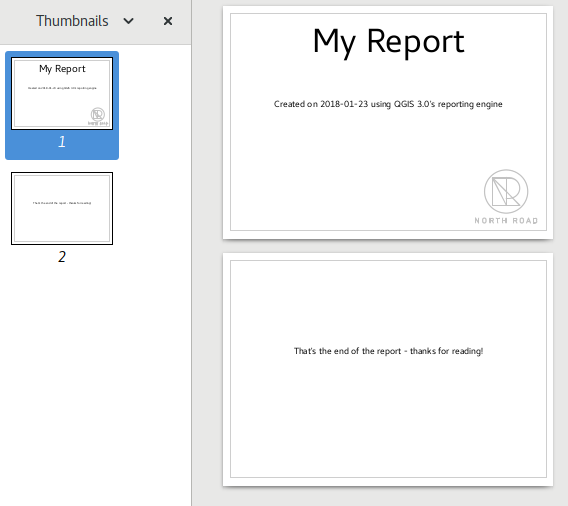The image size is (568, 506).
Task: Click the 'That's the end of the report' text
Action: (x=388, y=351)
